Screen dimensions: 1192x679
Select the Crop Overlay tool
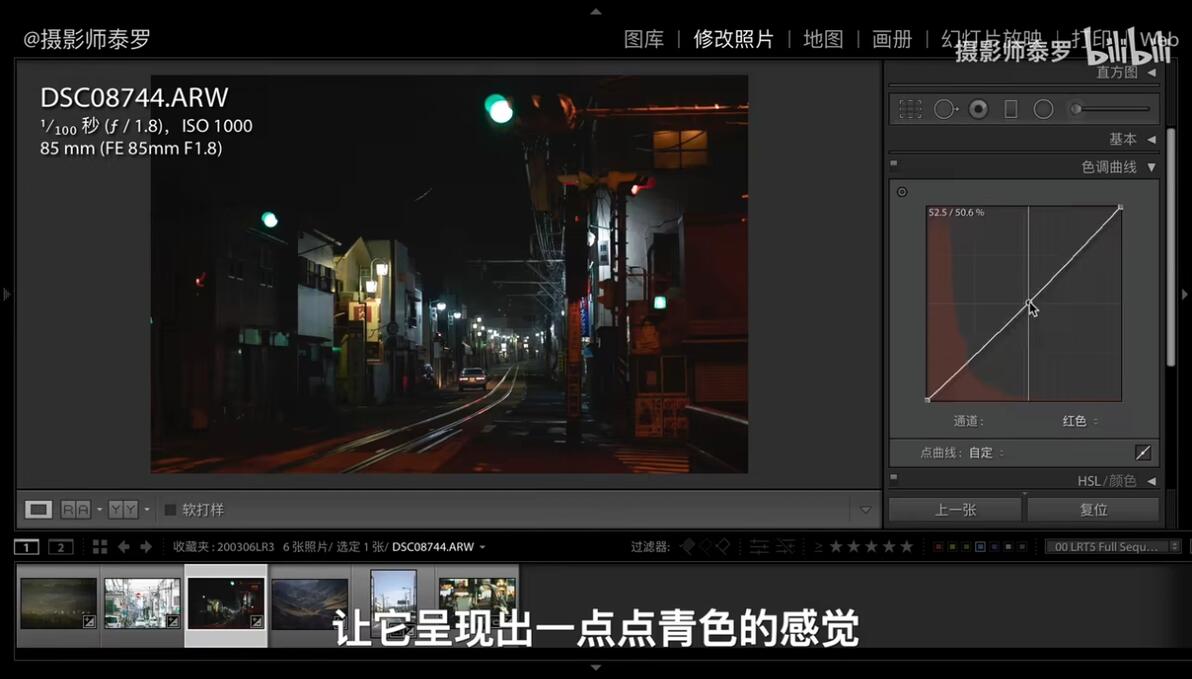(x=910, y=109)
